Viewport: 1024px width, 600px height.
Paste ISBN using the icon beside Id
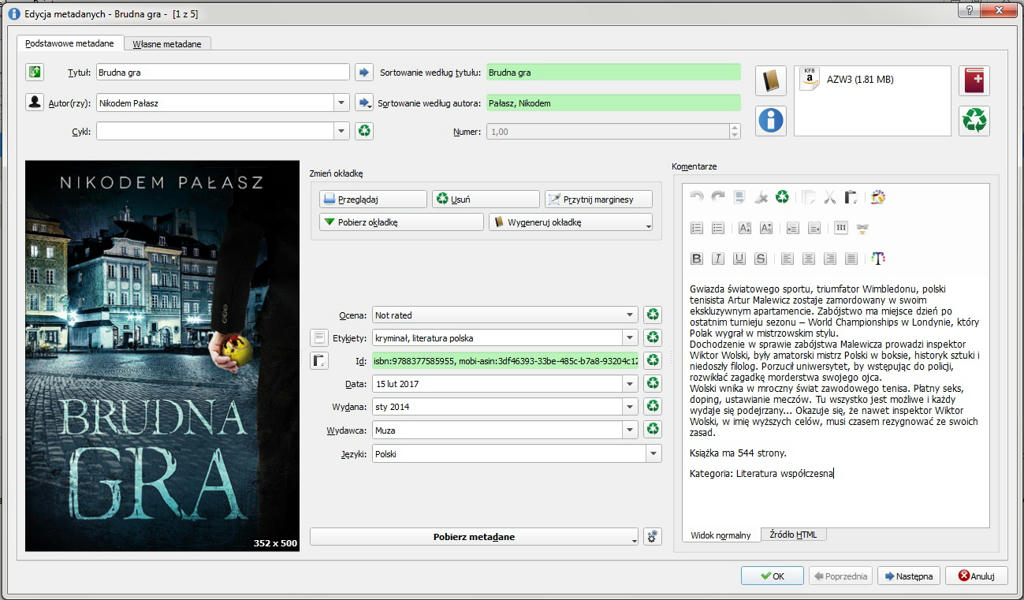tap(319, 360)
